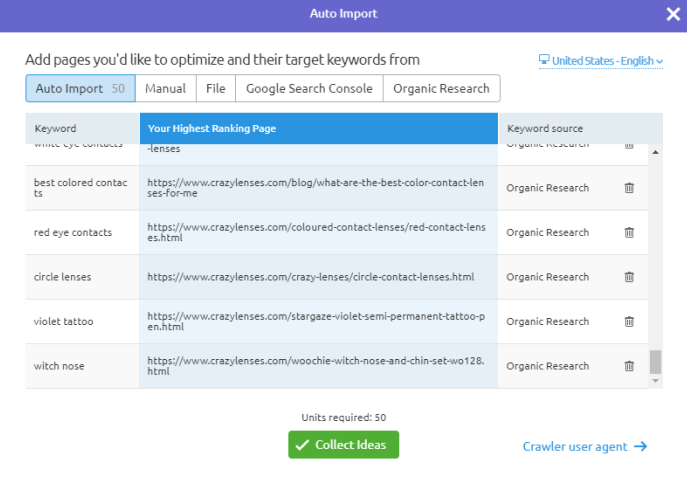Delete the 'best colored contacts' keyword row
The image size is (687, 477).
pyautogui.click(x=629, y=188)
